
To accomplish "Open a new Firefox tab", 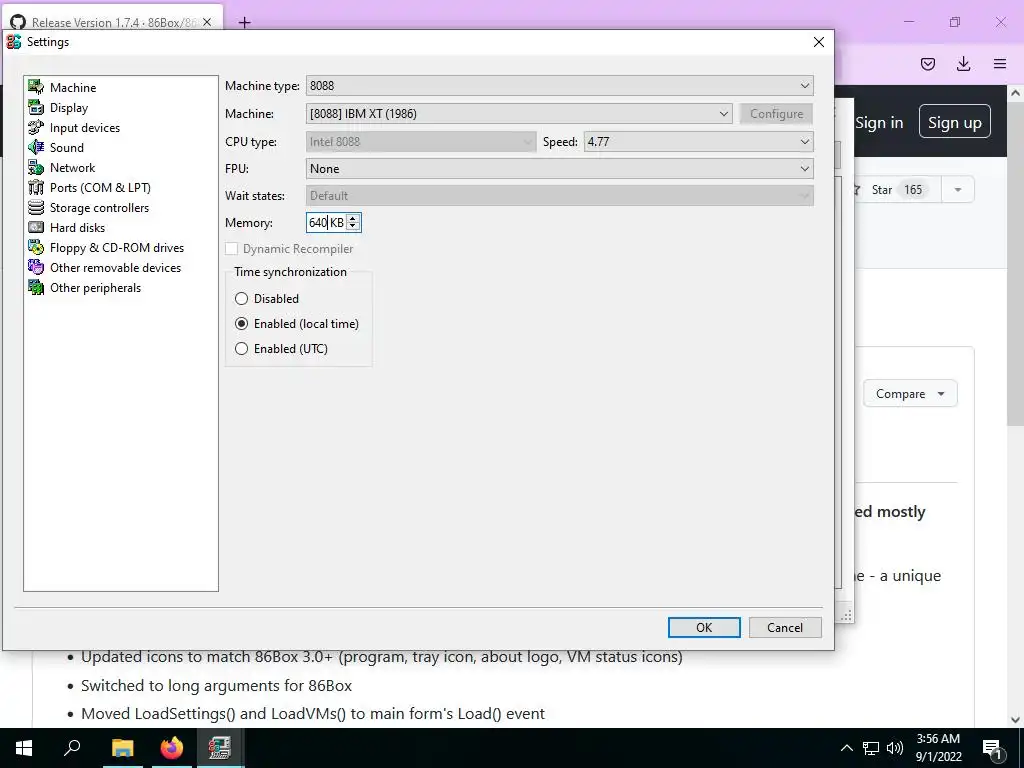I will (x=244, y=23).
